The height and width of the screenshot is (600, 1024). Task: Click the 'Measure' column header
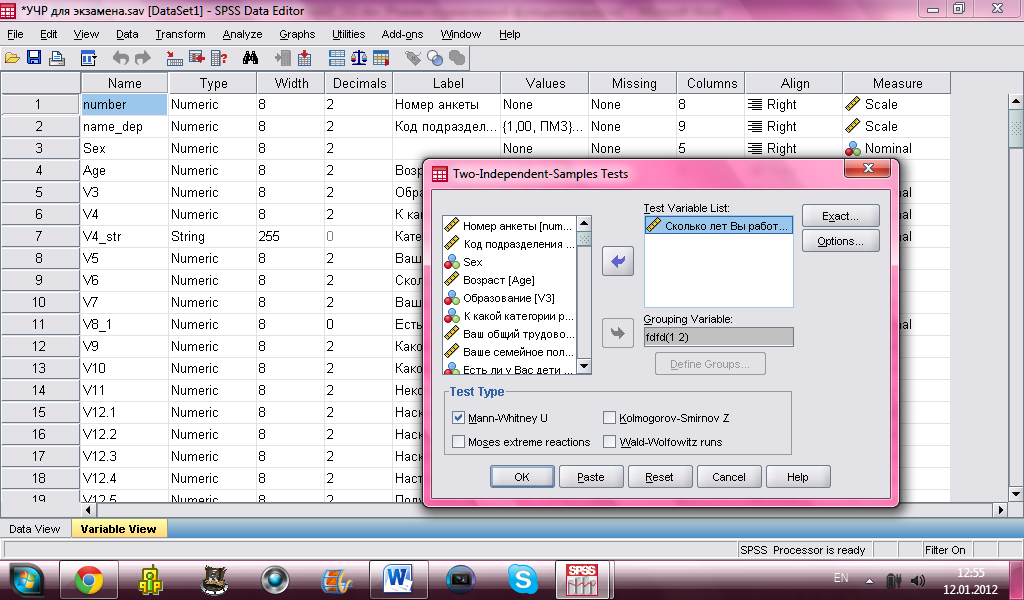(x=897, y=83)
